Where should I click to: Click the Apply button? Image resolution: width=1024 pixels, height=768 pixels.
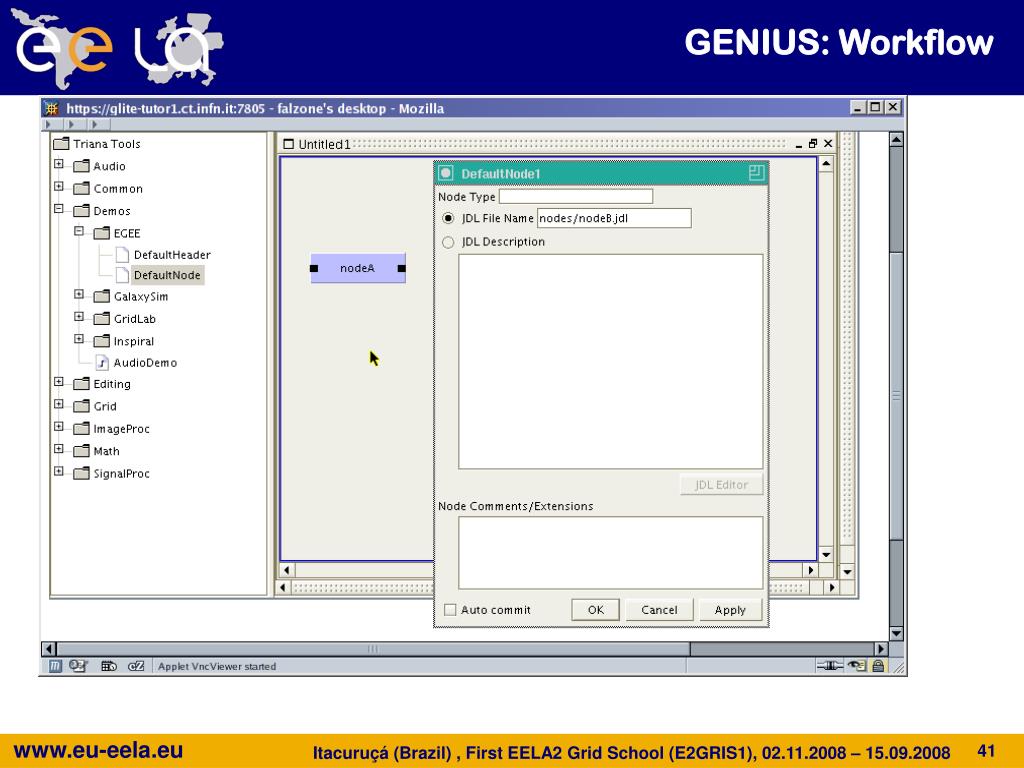pos(730,610)
